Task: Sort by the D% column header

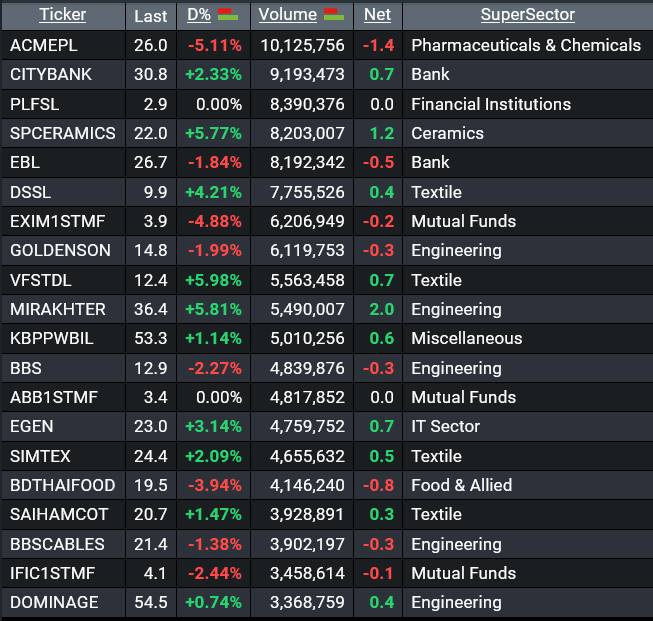Action: tap(198, 15)
